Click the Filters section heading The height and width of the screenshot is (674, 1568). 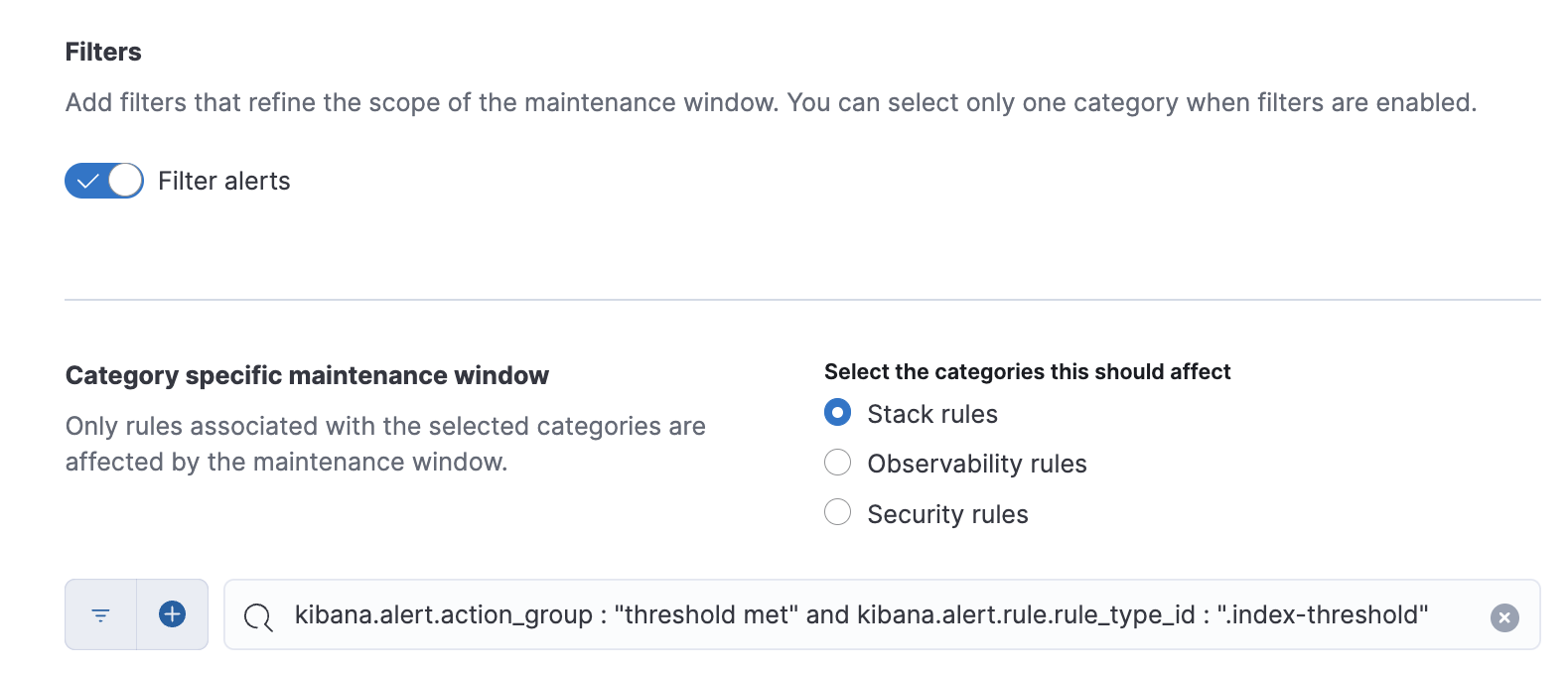102,52
